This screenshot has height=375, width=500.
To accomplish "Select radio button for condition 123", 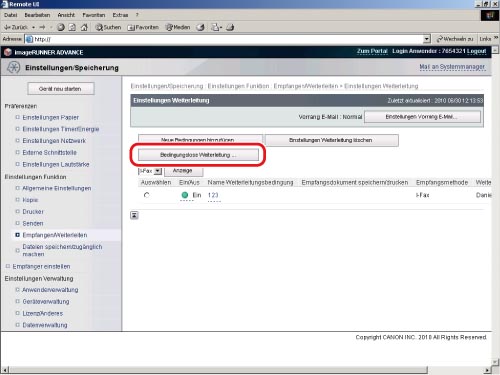I will [146, 195].
